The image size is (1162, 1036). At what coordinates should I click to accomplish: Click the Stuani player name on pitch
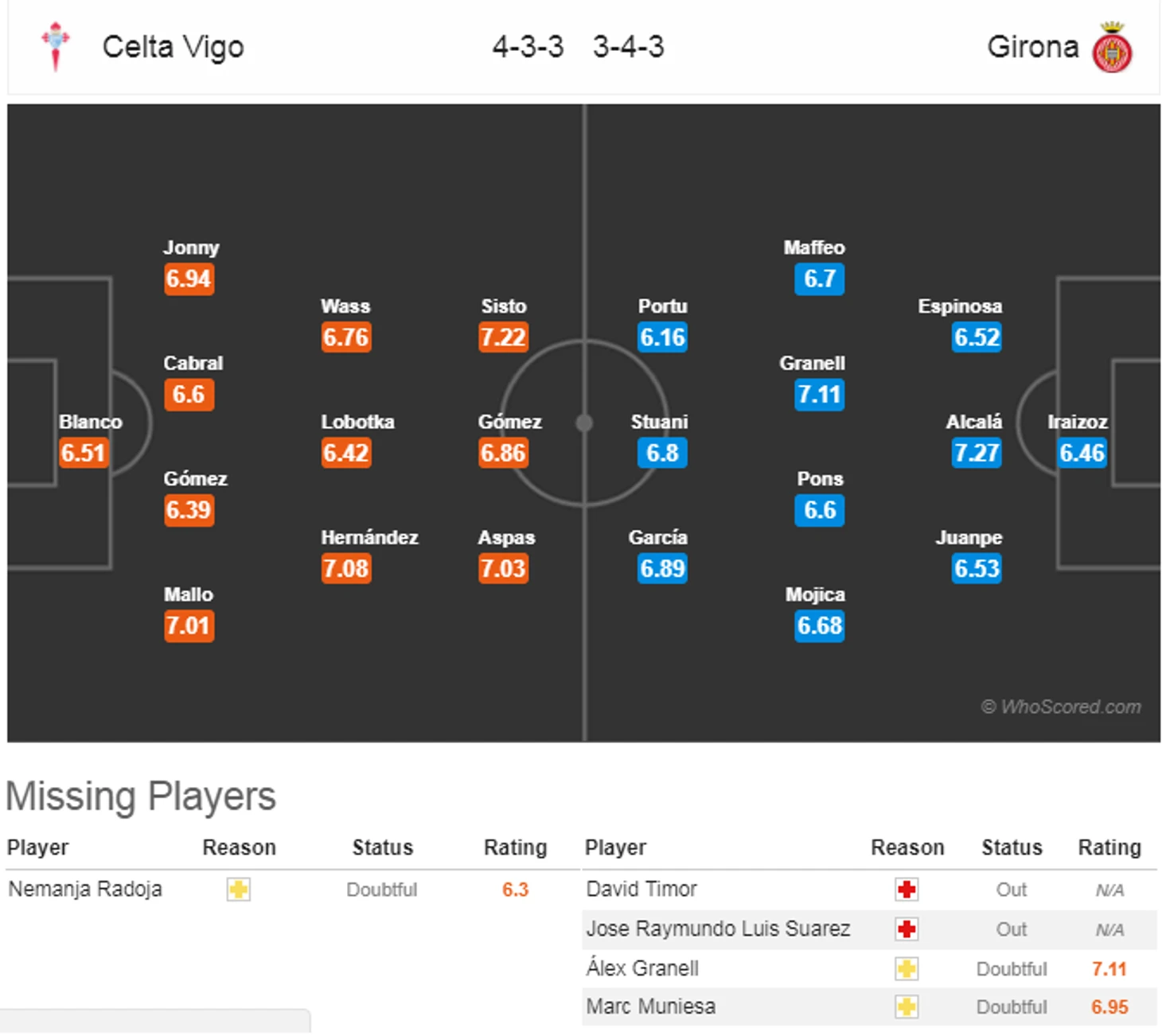coord(659,422)
